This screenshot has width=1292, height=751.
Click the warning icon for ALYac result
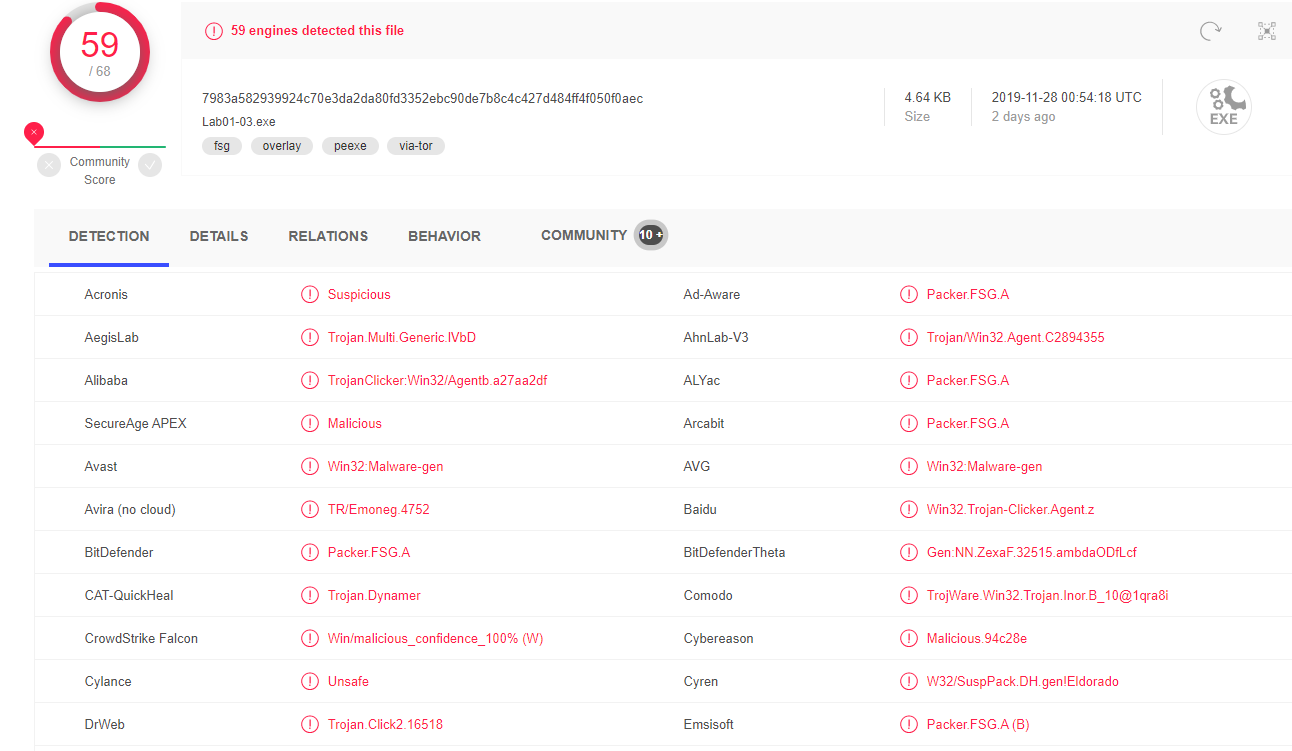coord(908,380)
